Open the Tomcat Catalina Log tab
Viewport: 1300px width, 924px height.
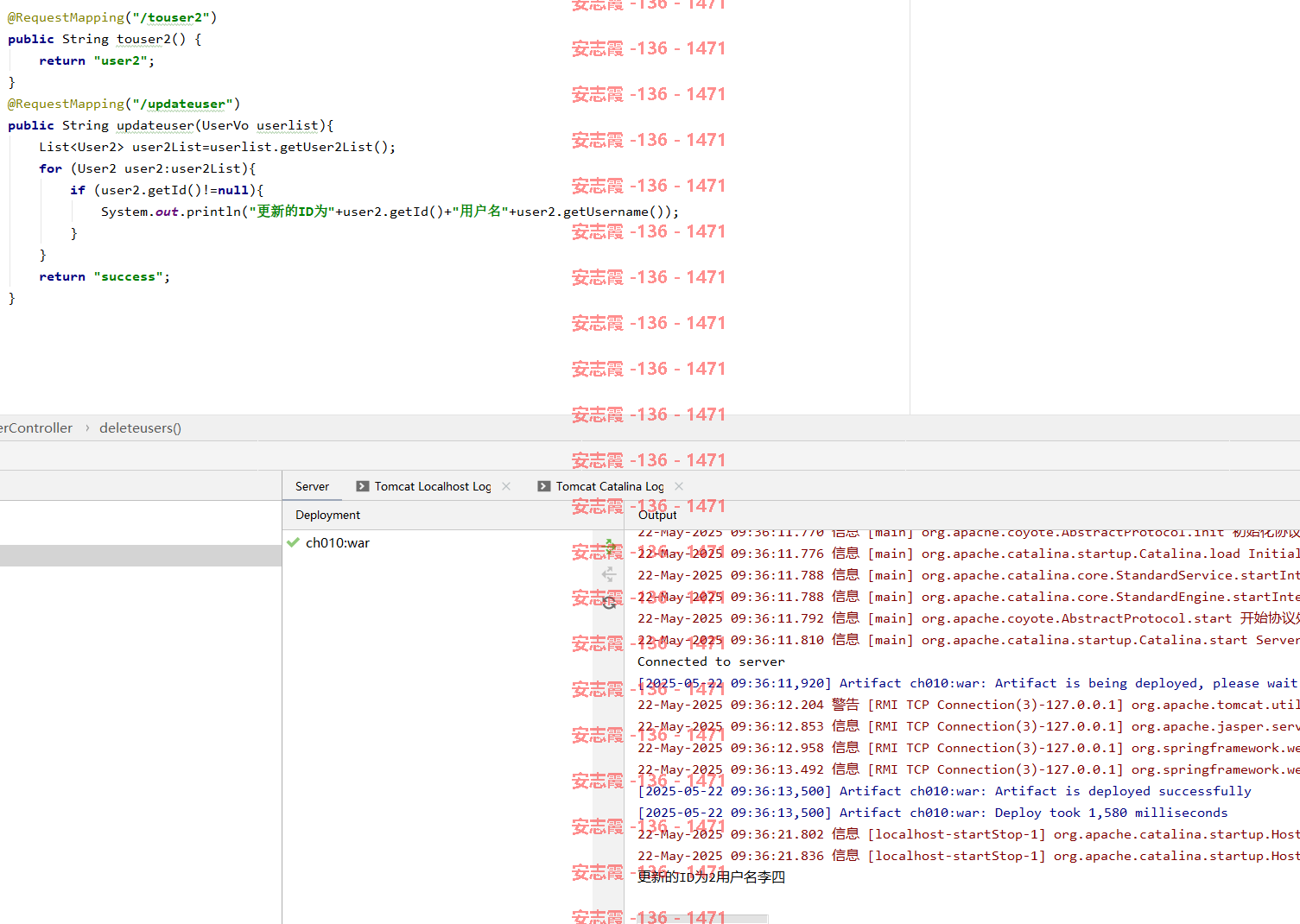(610, 486)
